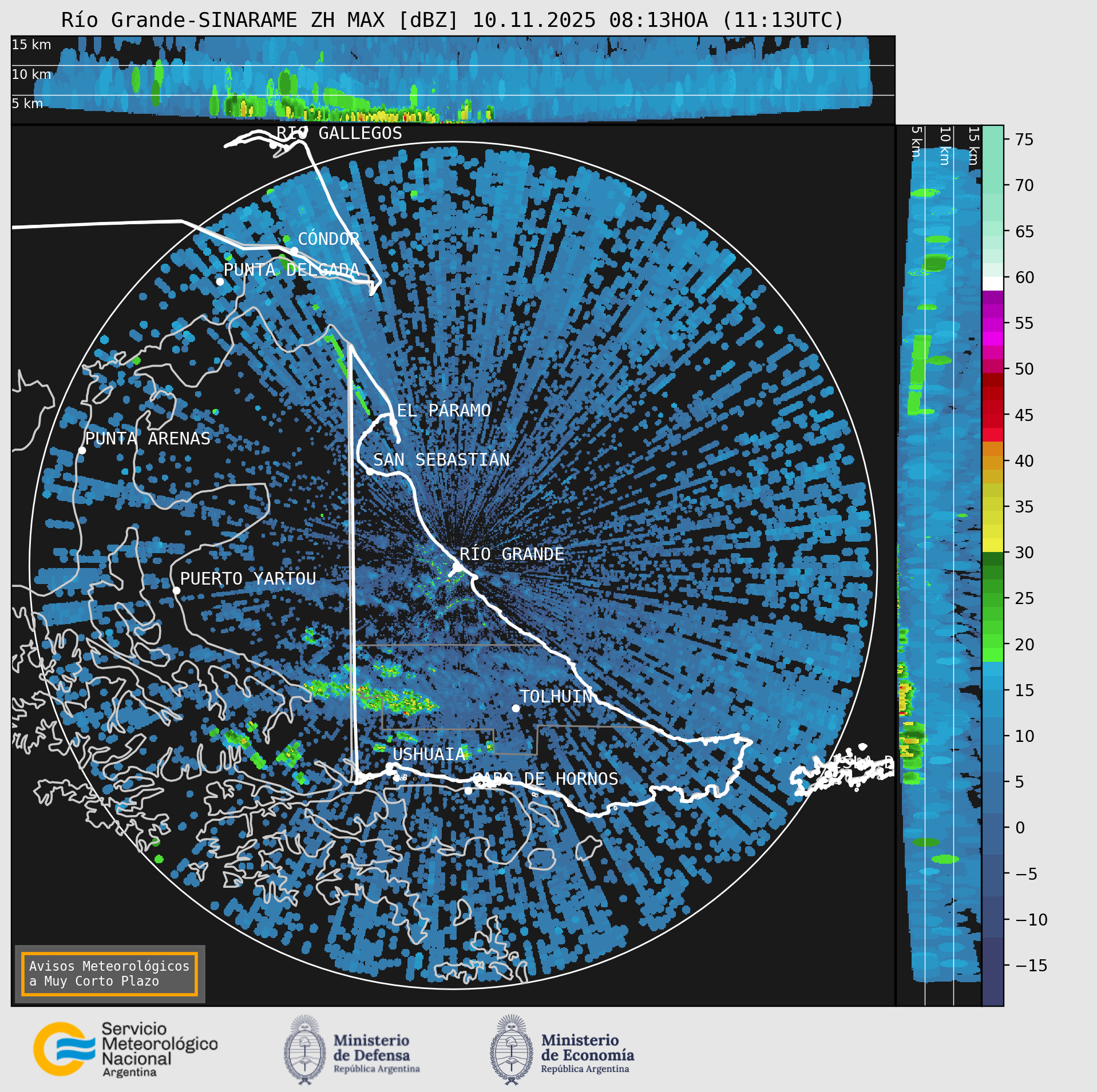Click the Río Grande radar site marker
The image size is (1097, 1092).
click(457, 567)
